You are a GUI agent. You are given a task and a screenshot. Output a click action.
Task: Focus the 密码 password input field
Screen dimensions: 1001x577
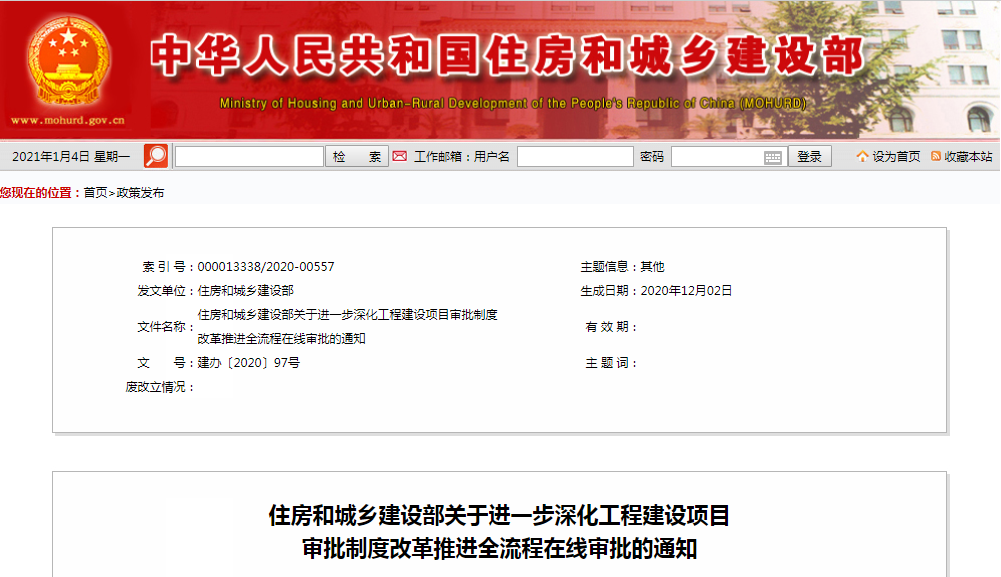pos(716,157)
